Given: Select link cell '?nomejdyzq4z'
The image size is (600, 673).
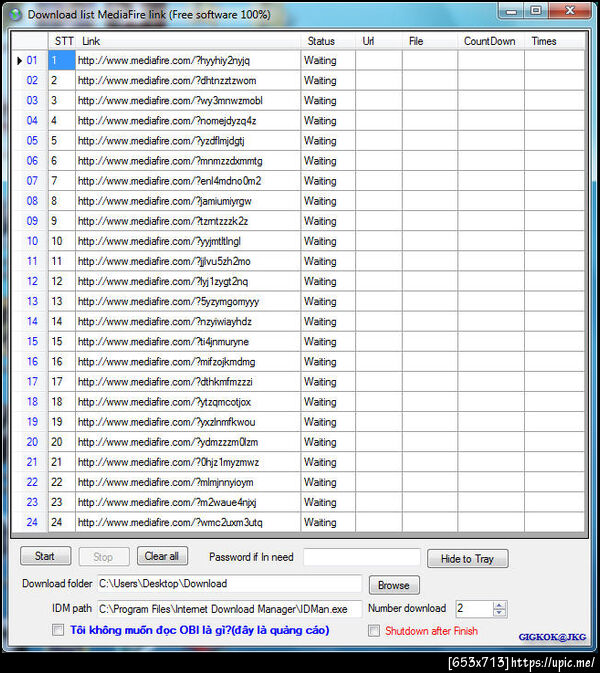Looking at the screenshot, I should coord(188,121).
